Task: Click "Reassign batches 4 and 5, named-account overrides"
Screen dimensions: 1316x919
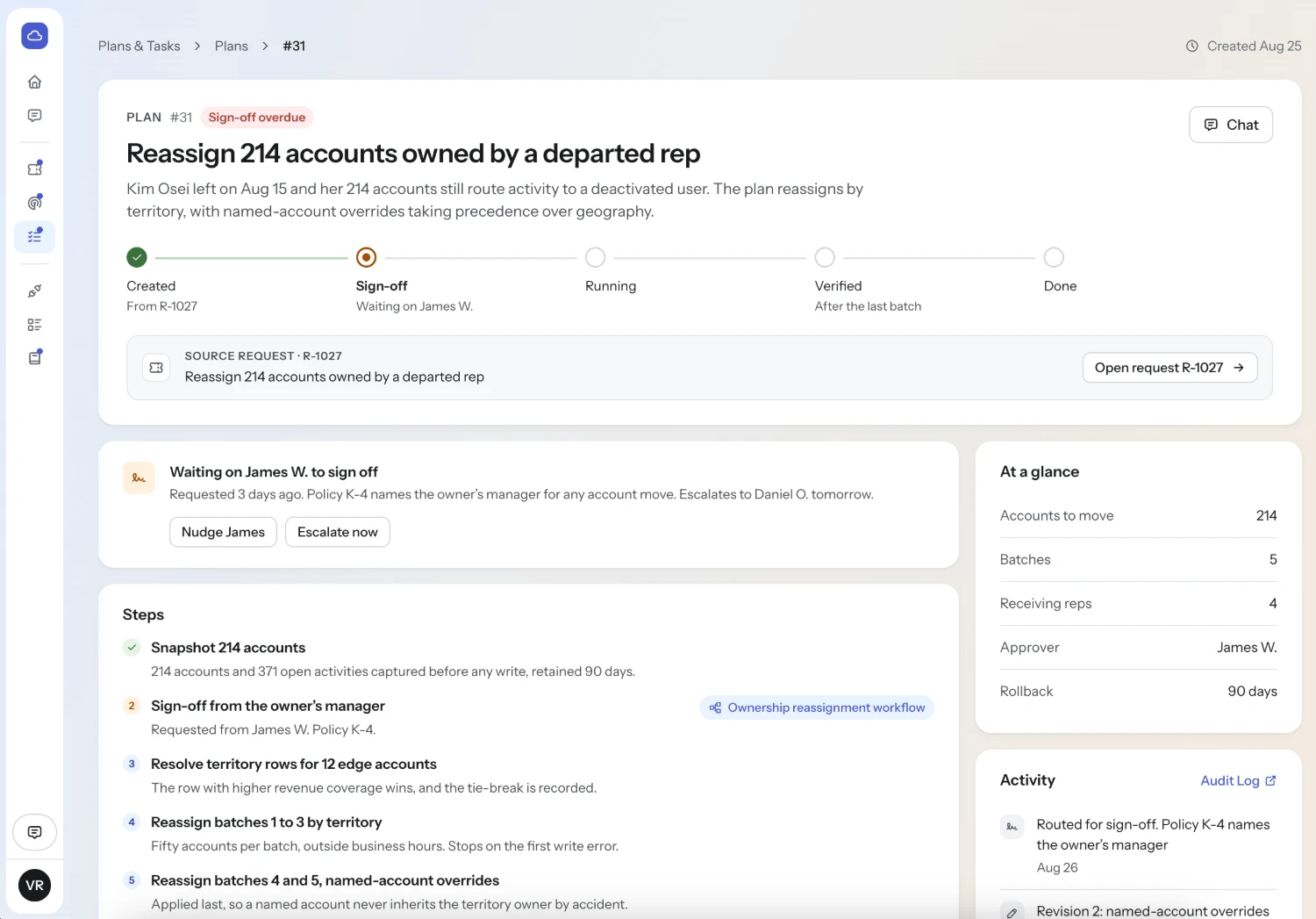Action: pyautogui.click(x=325, y=880)
